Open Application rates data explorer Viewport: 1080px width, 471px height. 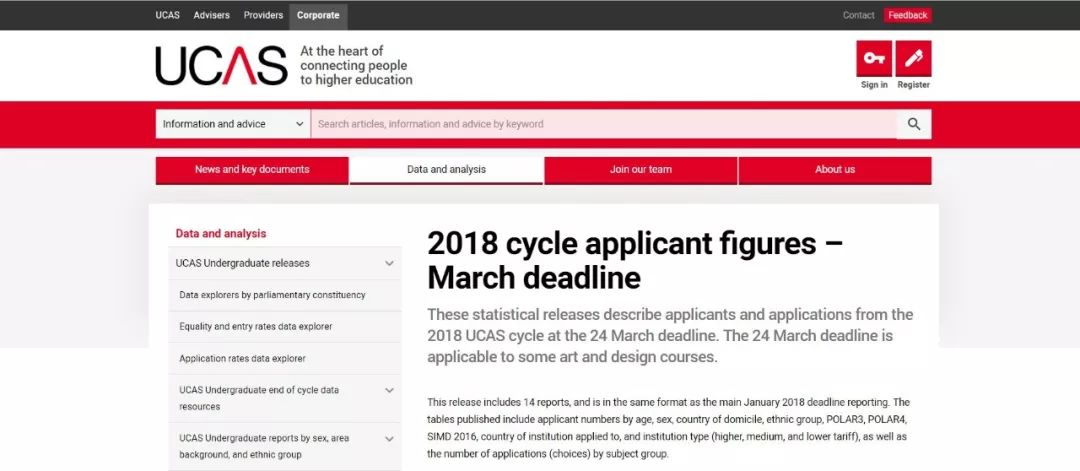pyautogui.click(x=242, y=358)
